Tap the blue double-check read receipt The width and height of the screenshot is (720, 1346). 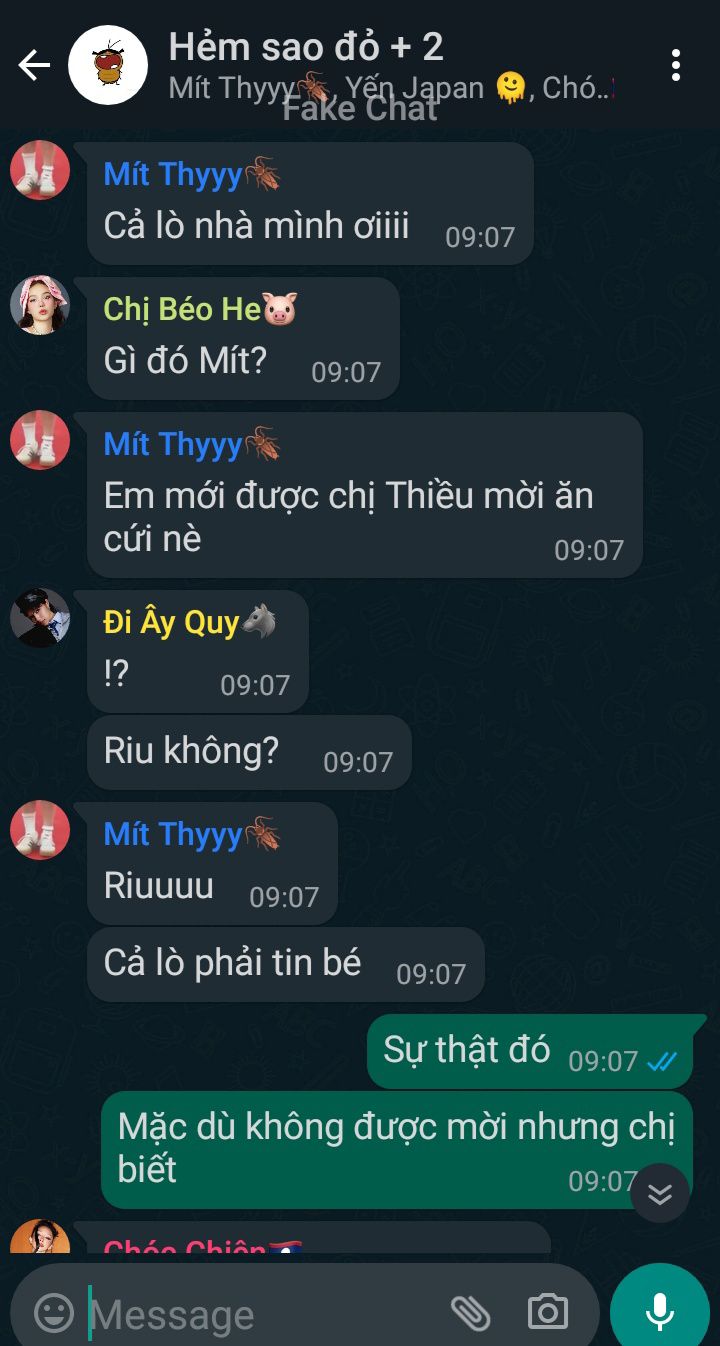662,1062
